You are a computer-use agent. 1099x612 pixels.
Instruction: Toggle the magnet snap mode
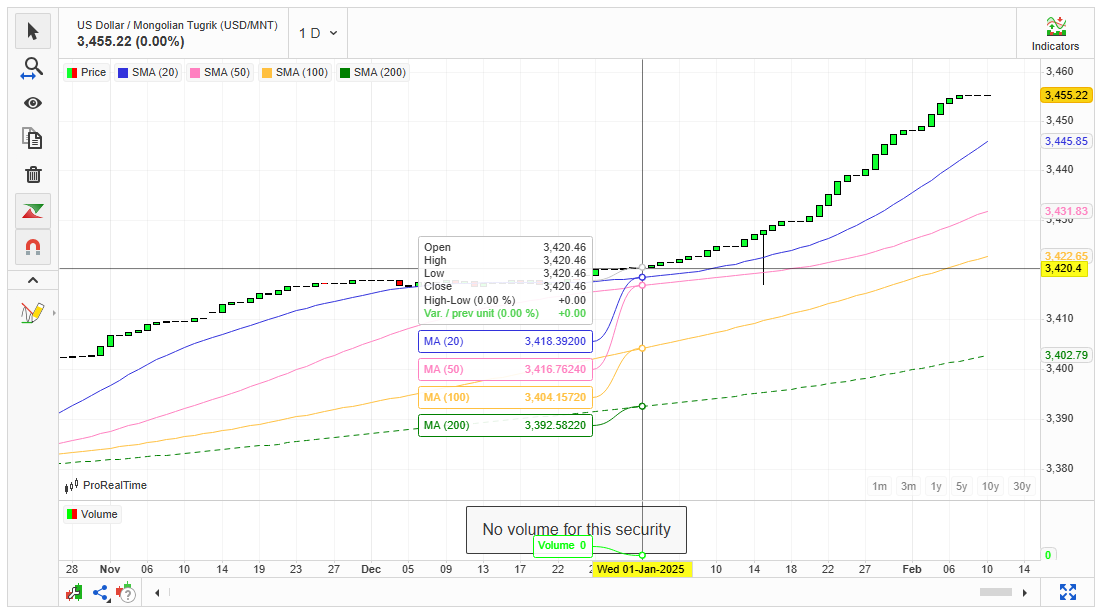33,246
